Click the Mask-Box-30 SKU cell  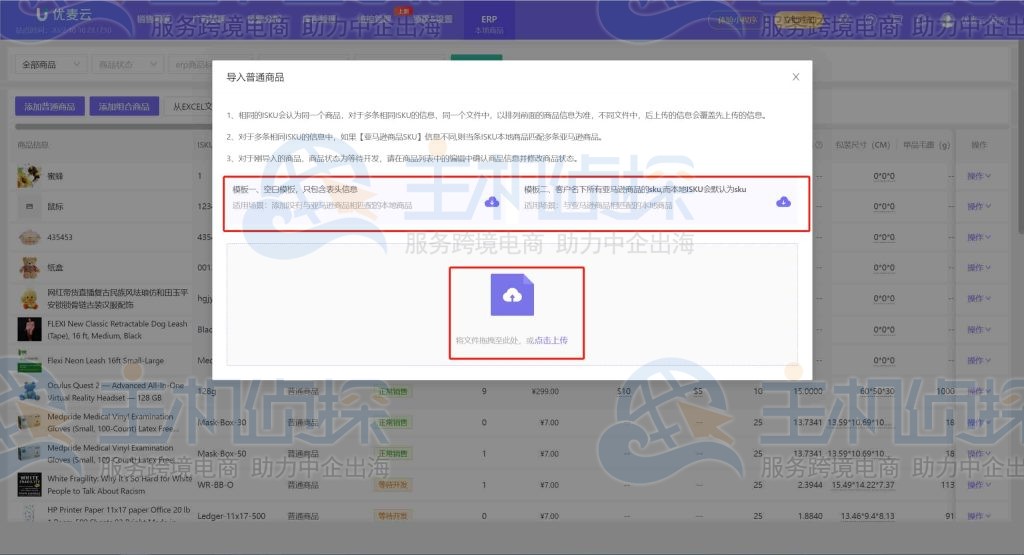(x=221, y=422)
